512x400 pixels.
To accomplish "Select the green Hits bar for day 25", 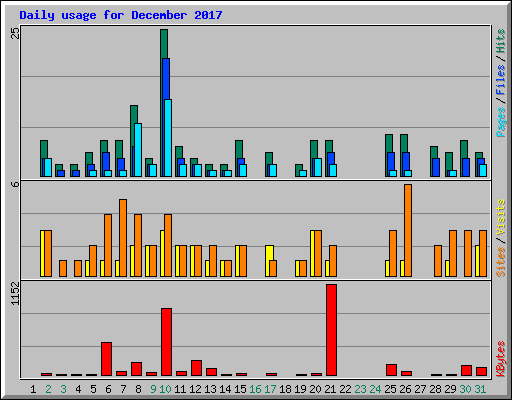I will point(389,143).
